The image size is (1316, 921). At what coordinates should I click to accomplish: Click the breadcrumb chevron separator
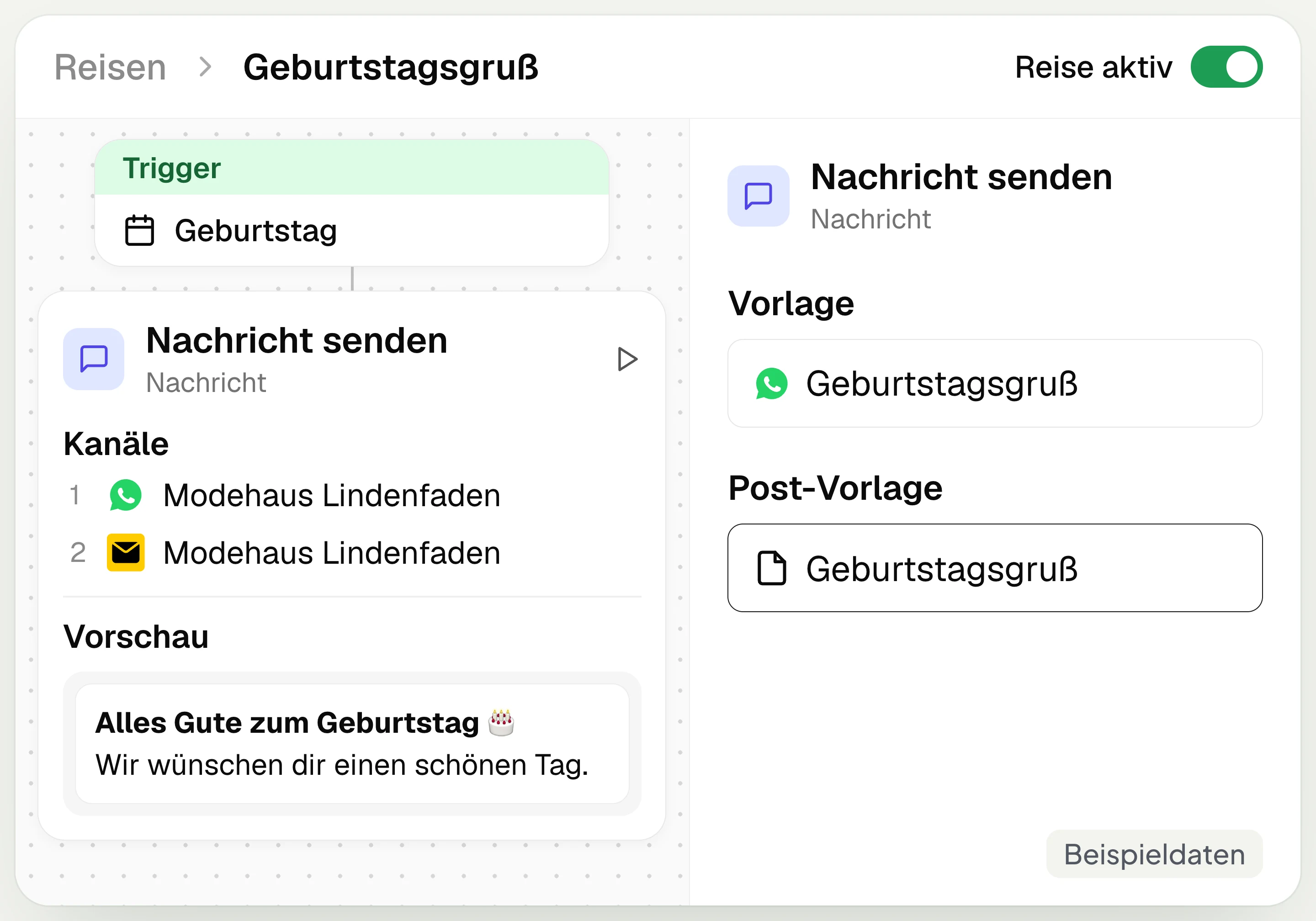tap(205, 67)
